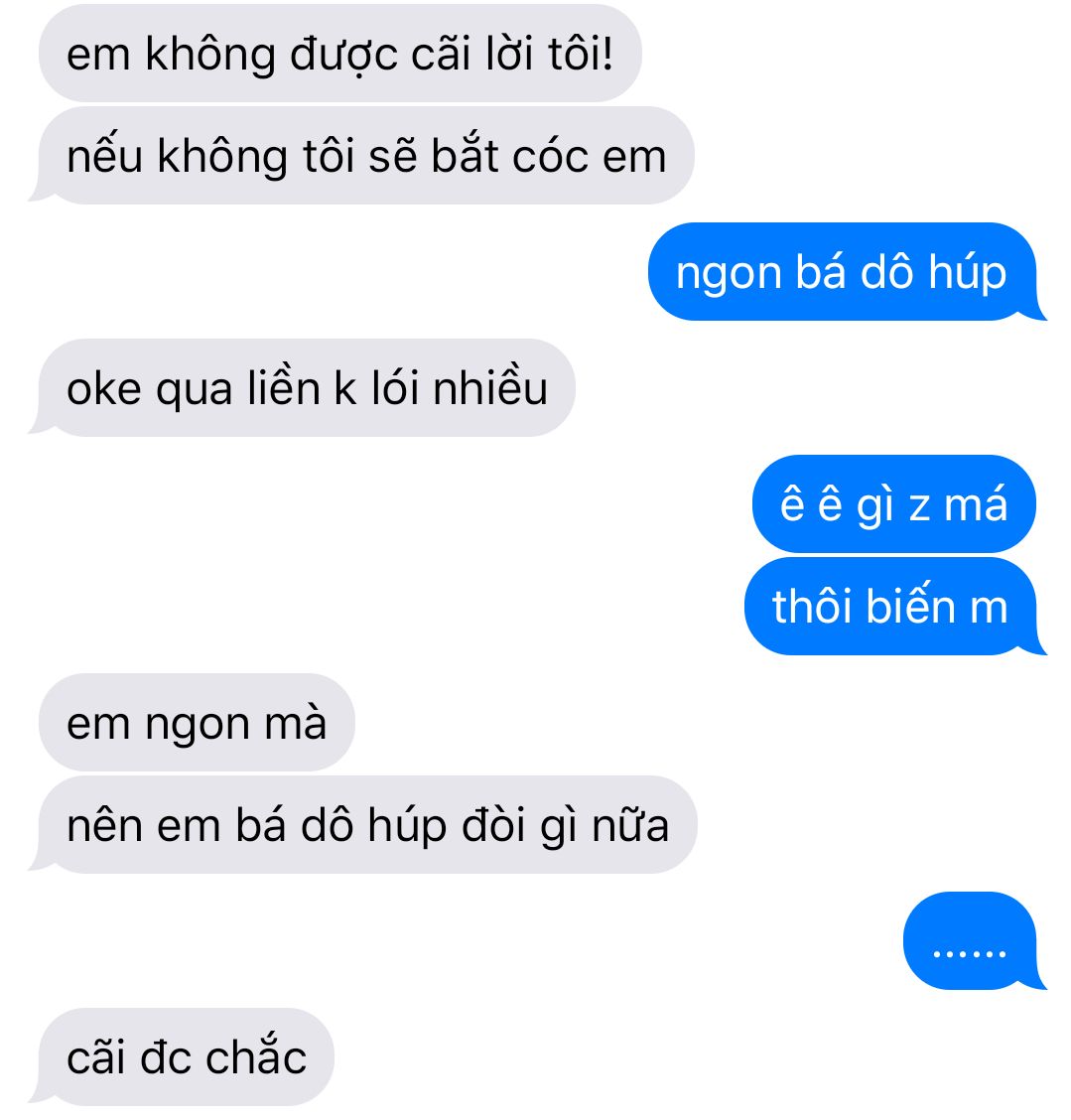The image size is (1071, 1120).
Task: Tap the blue bubble containing only dots
Action: pyautogui.click(x=975, y=940)
